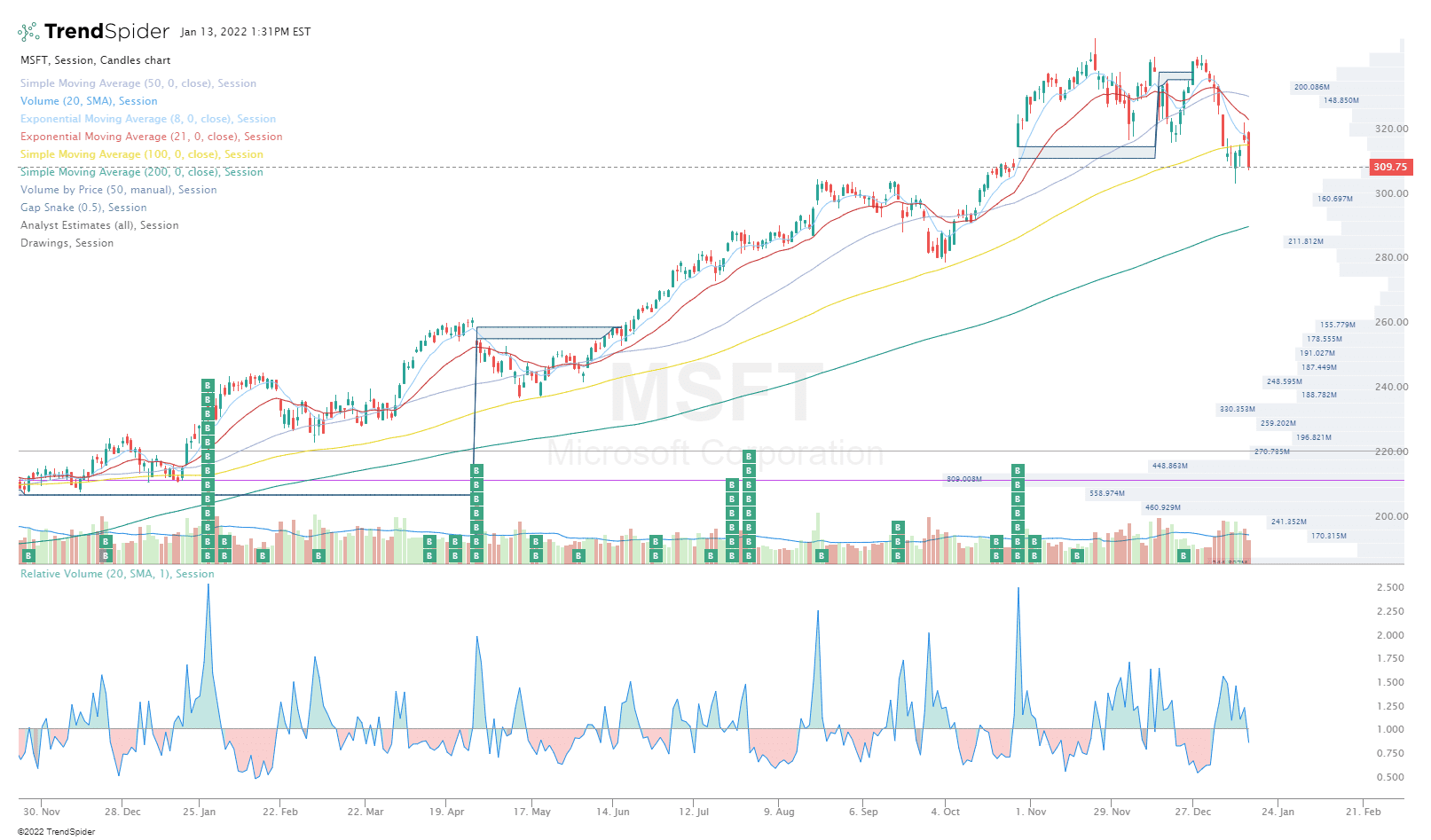Viewport: 1431px width, 840px height.
Task: Click the 19. Apr date label
Action: coord(447,812)
